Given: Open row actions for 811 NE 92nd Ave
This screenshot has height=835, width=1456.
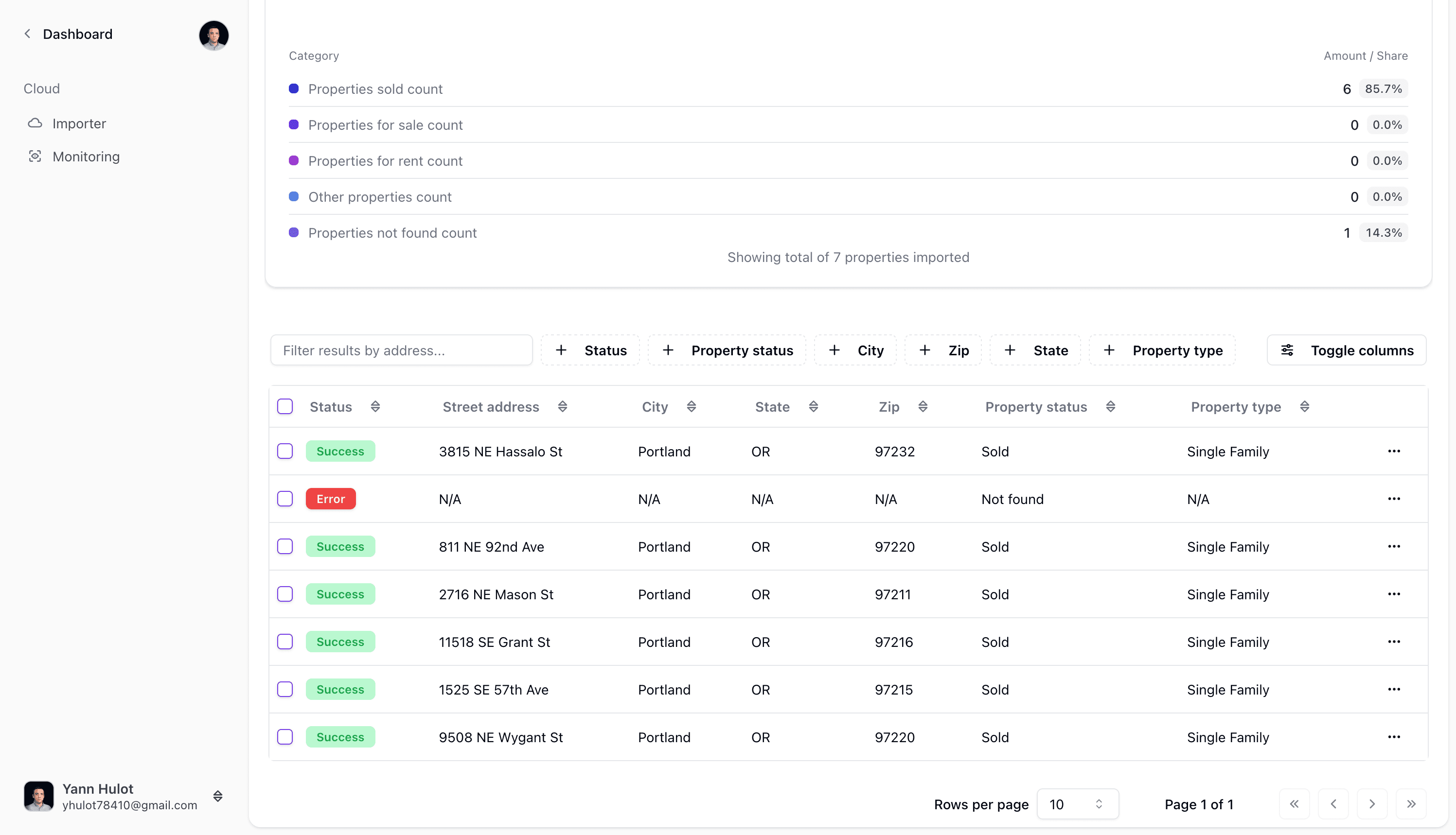Looking at the screenshot, I should click(1394, 546).
